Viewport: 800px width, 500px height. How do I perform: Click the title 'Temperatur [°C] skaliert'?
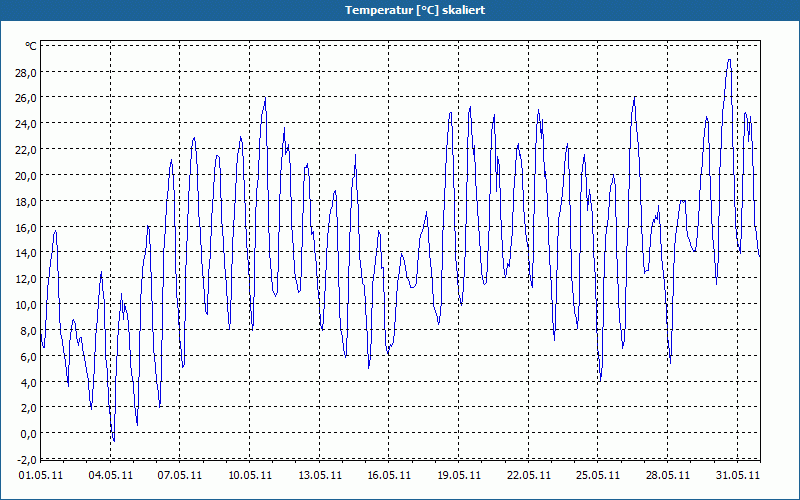[x=414, y=10]
